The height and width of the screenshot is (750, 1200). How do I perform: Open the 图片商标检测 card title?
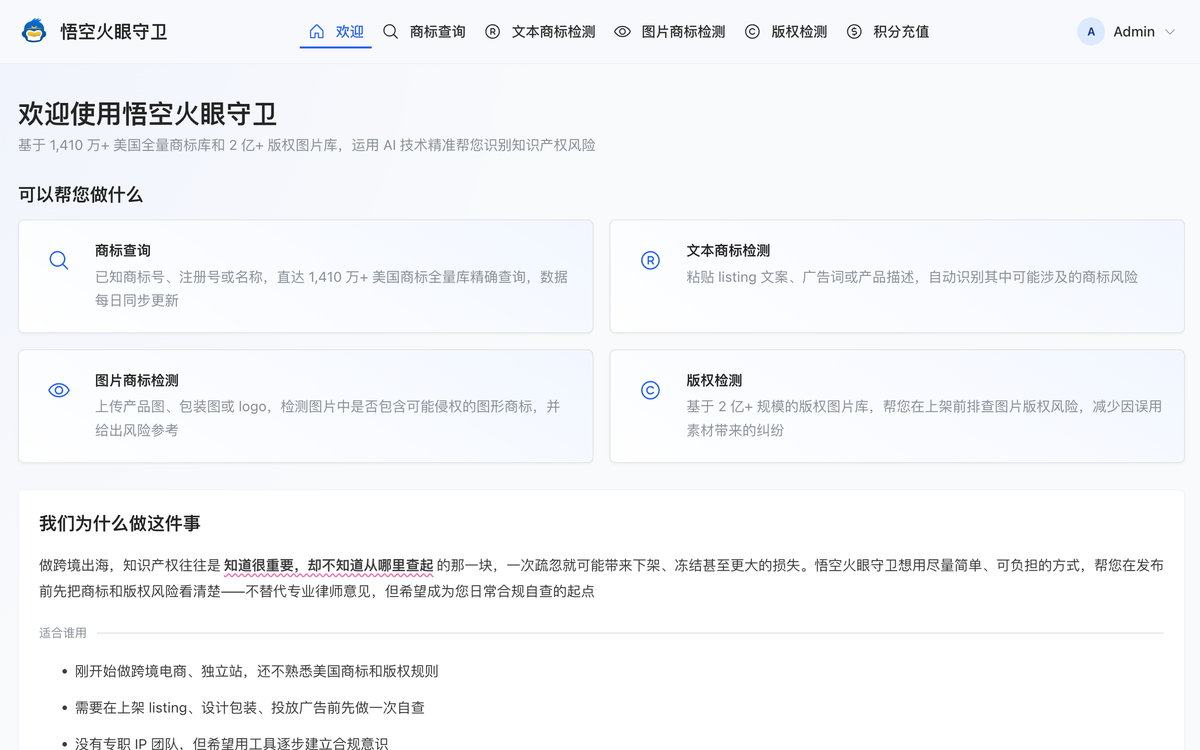137,380
